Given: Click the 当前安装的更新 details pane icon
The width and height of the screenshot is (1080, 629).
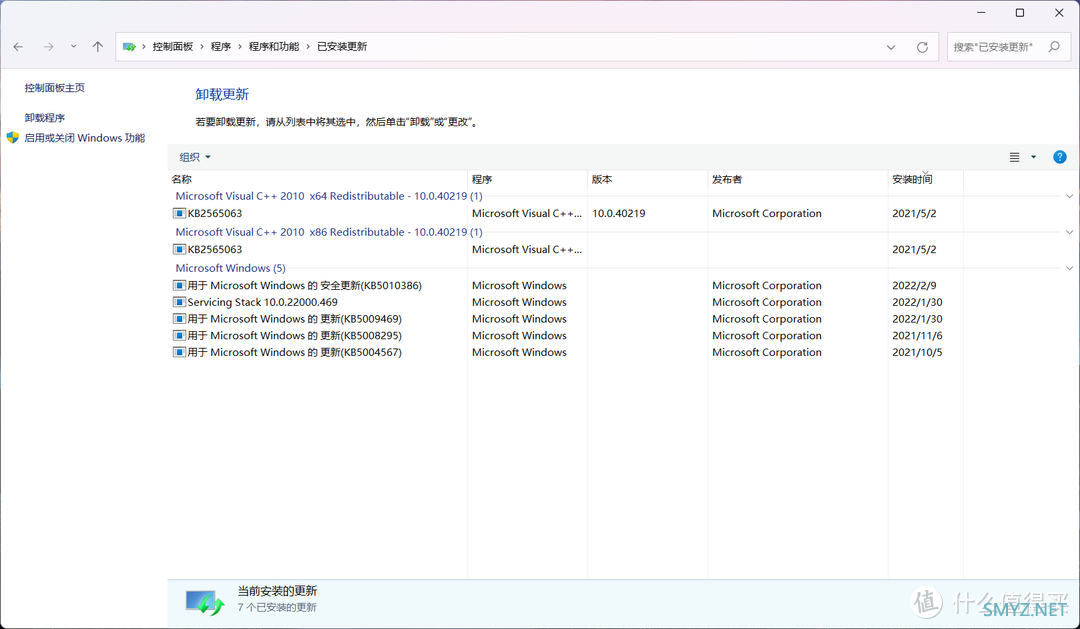Looking at the screenshot, I should point(205,603).
